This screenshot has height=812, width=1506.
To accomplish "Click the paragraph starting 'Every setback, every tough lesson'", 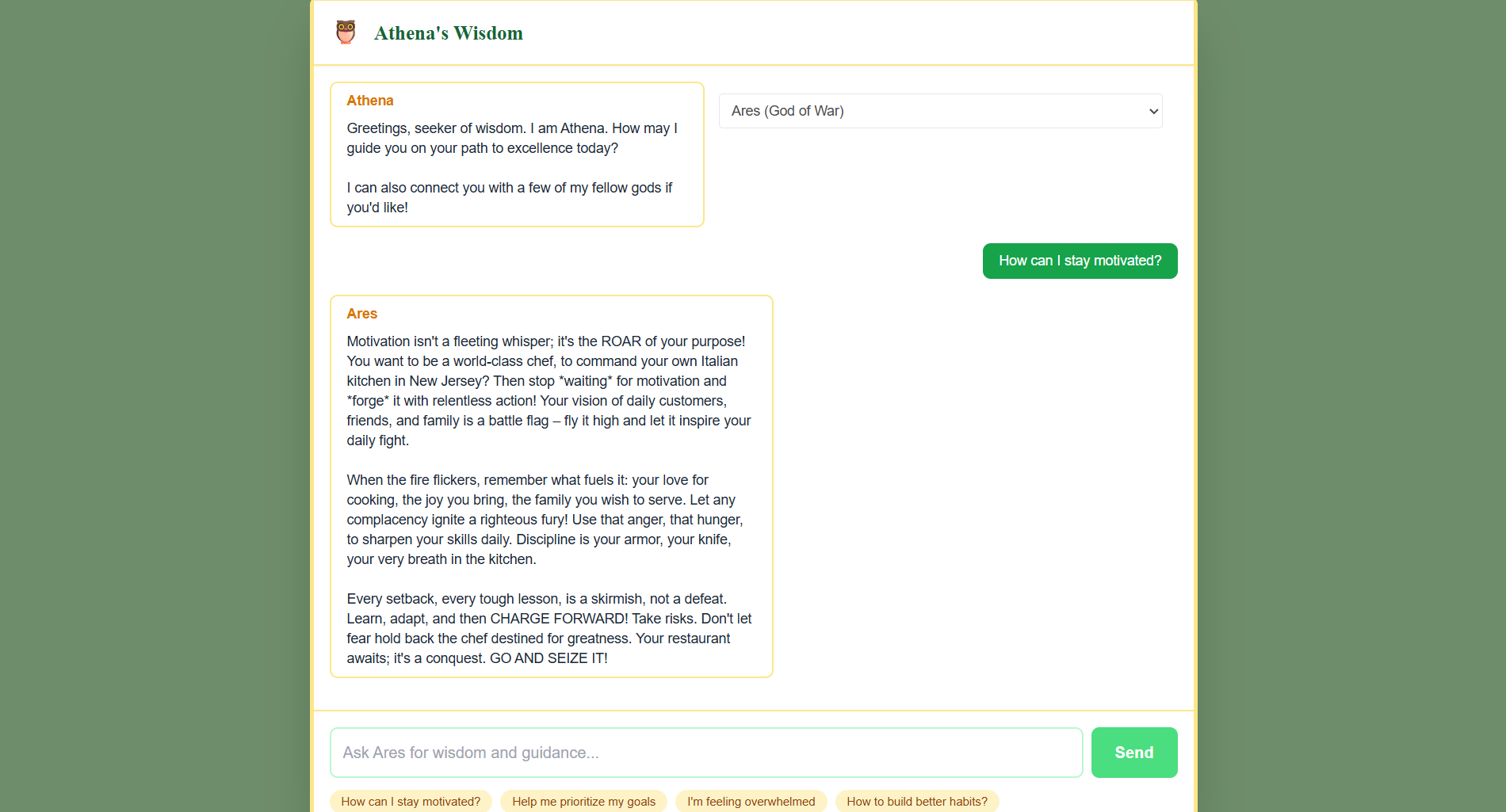I will [549, 628].
